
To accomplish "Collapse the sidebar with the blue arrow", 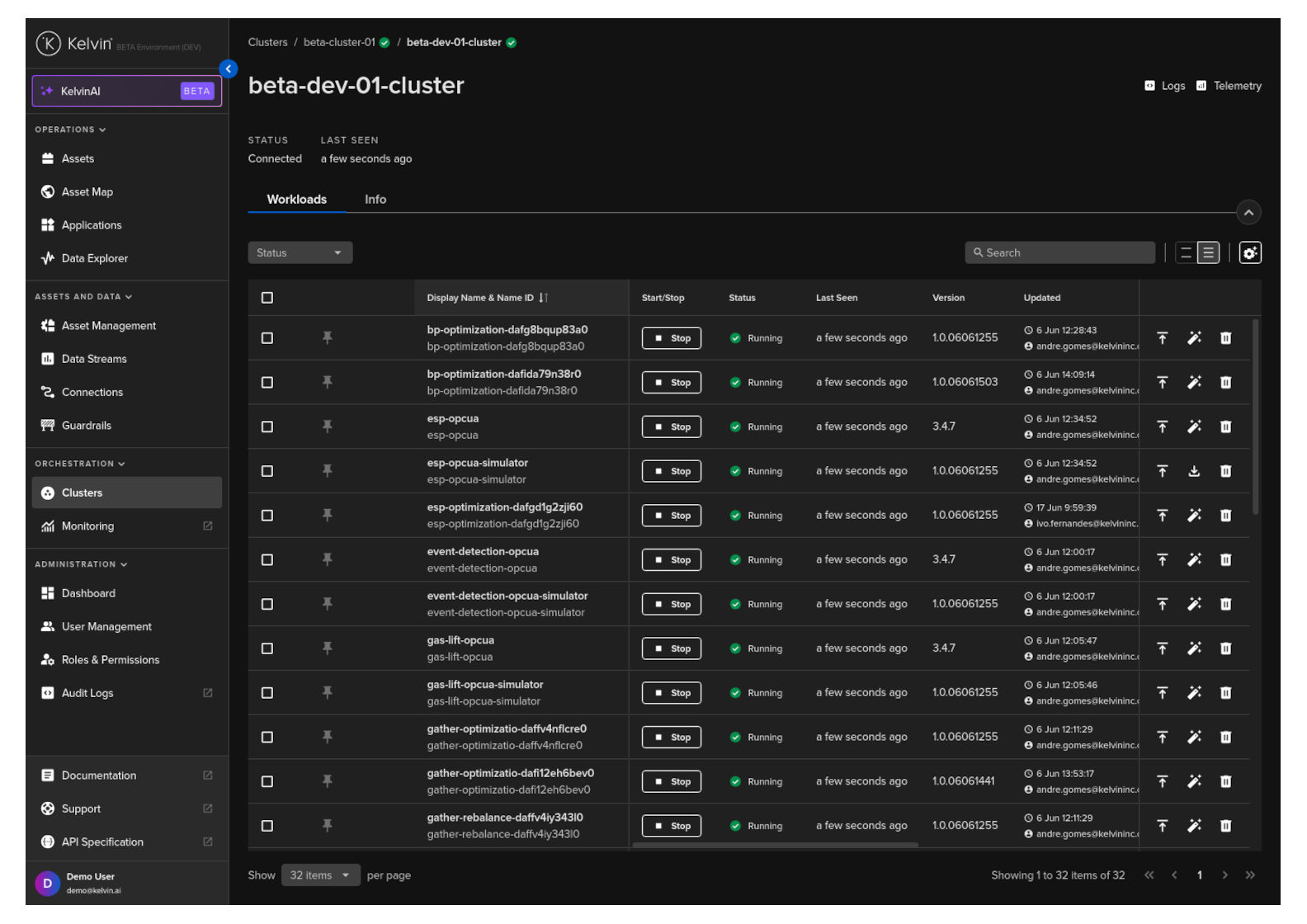I will point(229,69).
